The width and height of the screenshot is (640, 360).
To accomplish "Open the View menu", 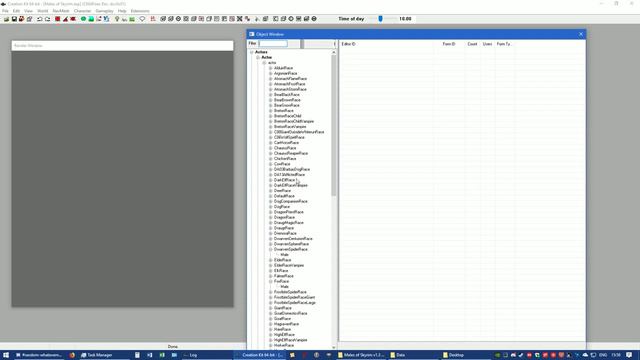I will pos(28,11).
